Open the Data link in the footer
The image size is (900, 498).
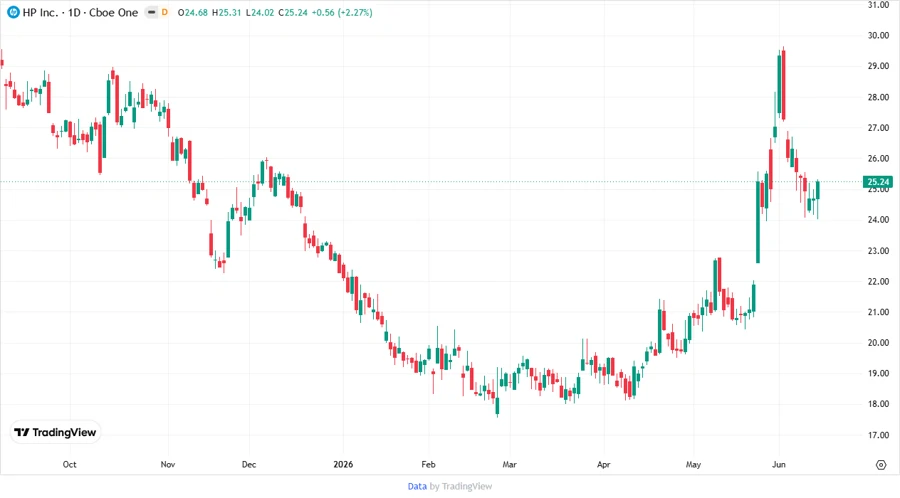click(x=417, y=486)
